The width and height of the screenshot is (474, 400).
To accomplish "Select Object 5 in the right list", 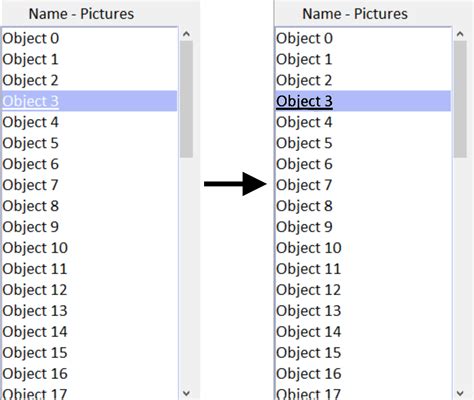I will coord(363,143).
